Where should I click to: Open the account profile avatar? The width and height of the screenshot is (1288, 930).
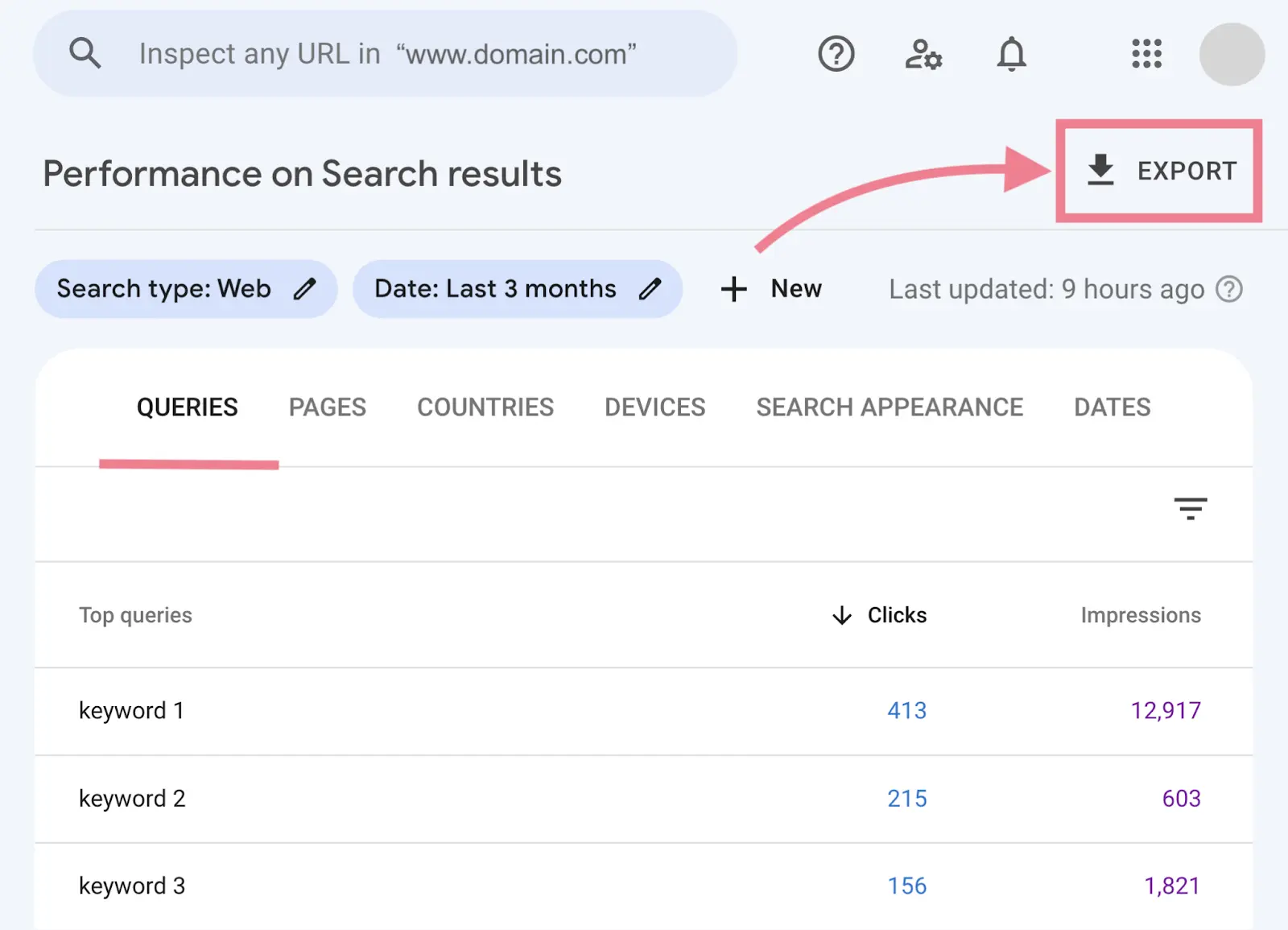click(1231, 54)
